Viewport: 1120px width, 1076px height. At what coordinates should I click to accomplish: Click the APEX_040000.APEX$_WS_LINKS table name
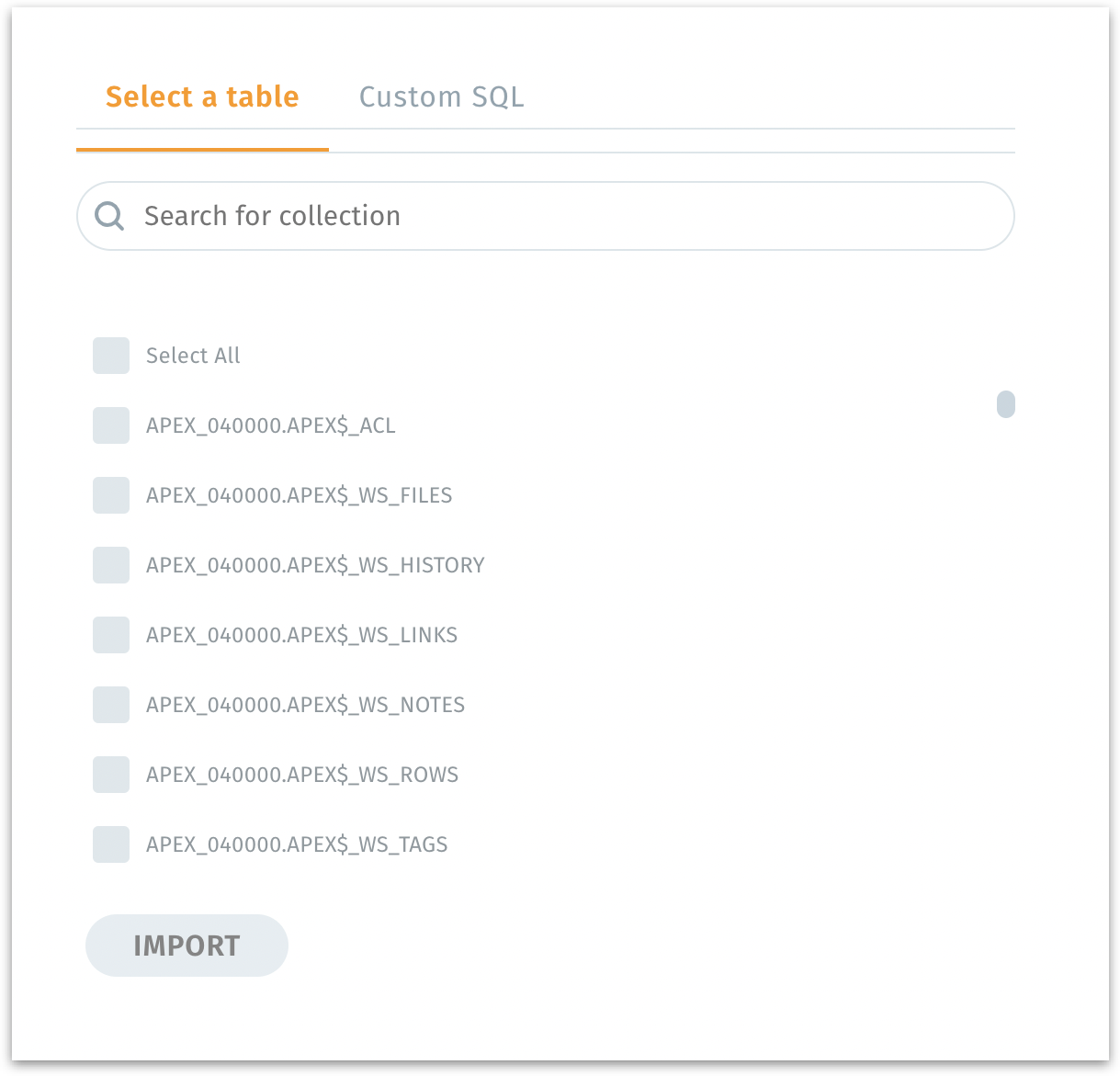click(301, 635)
